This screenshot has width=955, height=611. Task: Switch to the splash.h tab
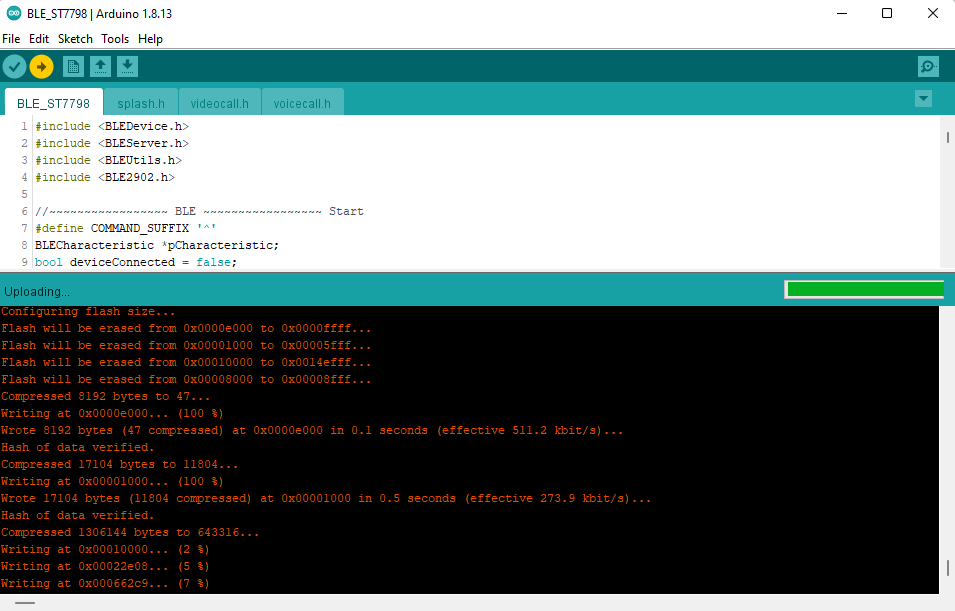(140, 102)
